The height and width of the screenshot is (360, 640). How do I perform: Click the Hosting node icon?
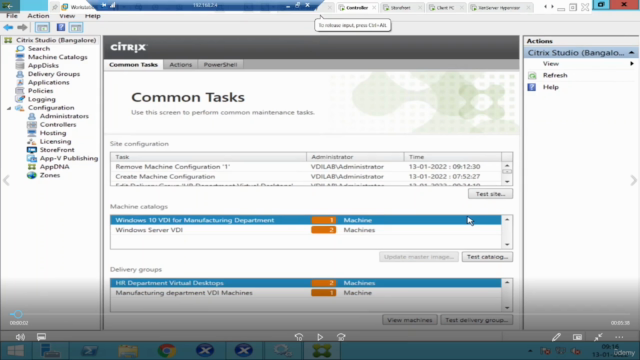[x=32, y=133]
